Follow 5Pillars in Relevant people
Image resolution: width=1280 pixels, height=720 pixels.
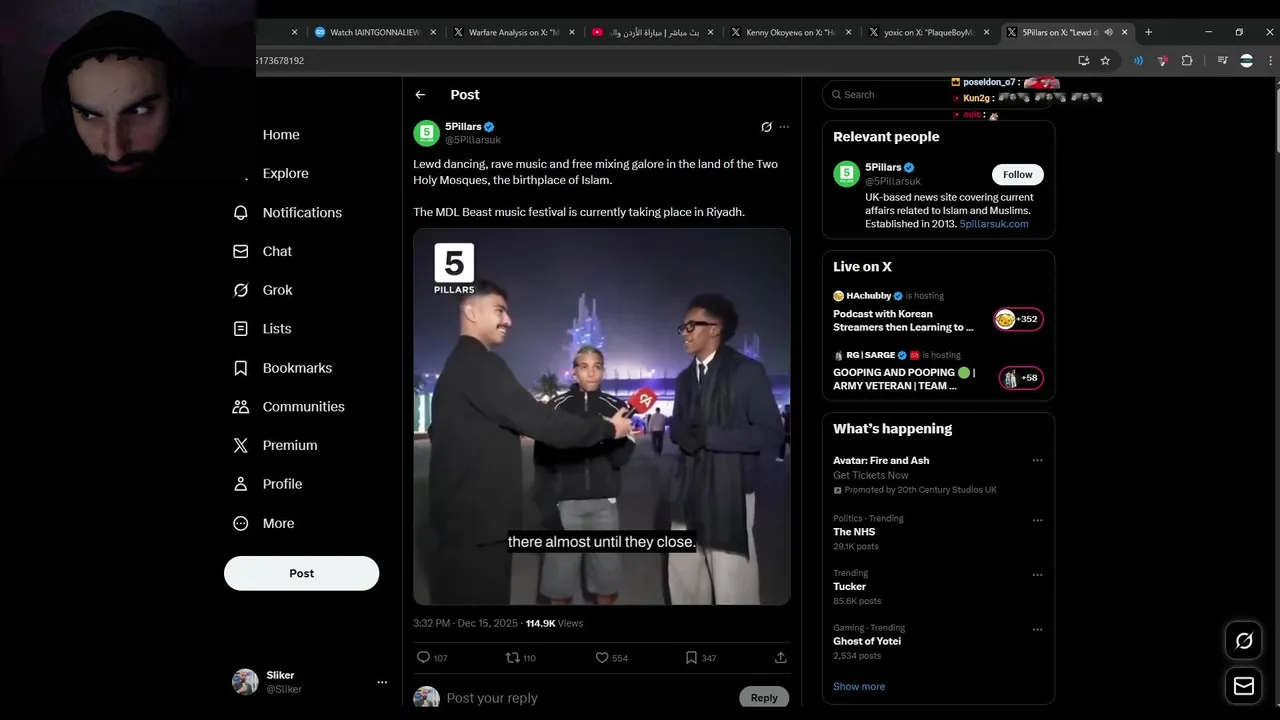[1017, 174]
